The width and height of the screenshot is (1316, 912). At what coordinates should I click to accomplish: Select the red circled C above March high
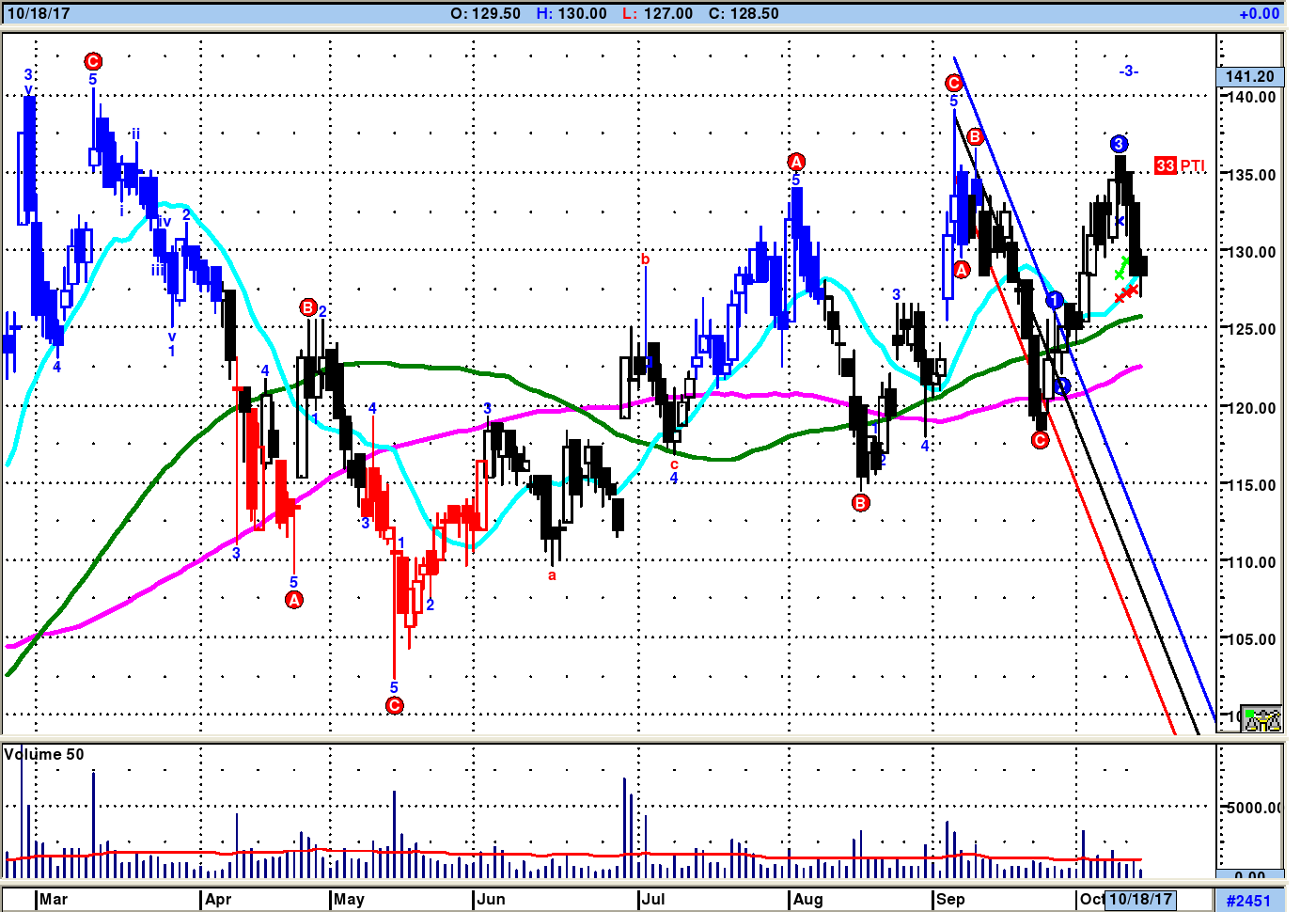92,62
